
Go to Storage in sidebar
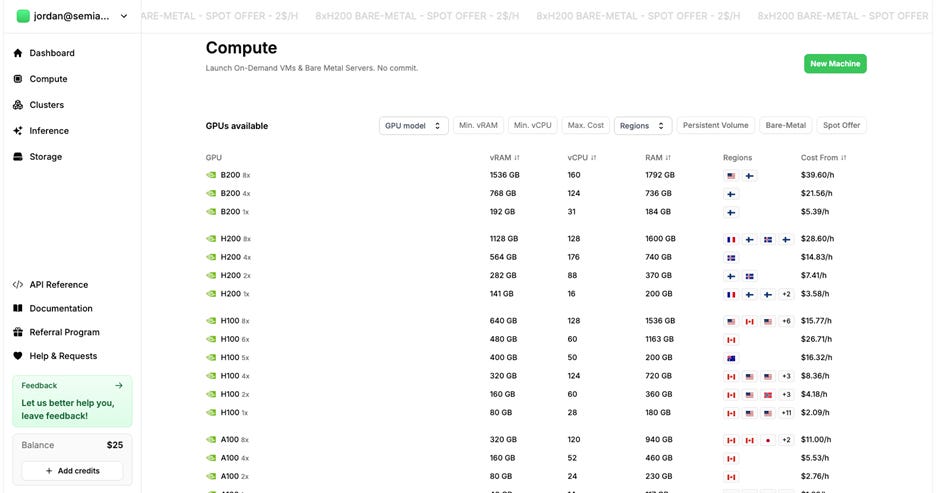click(46, 157)
